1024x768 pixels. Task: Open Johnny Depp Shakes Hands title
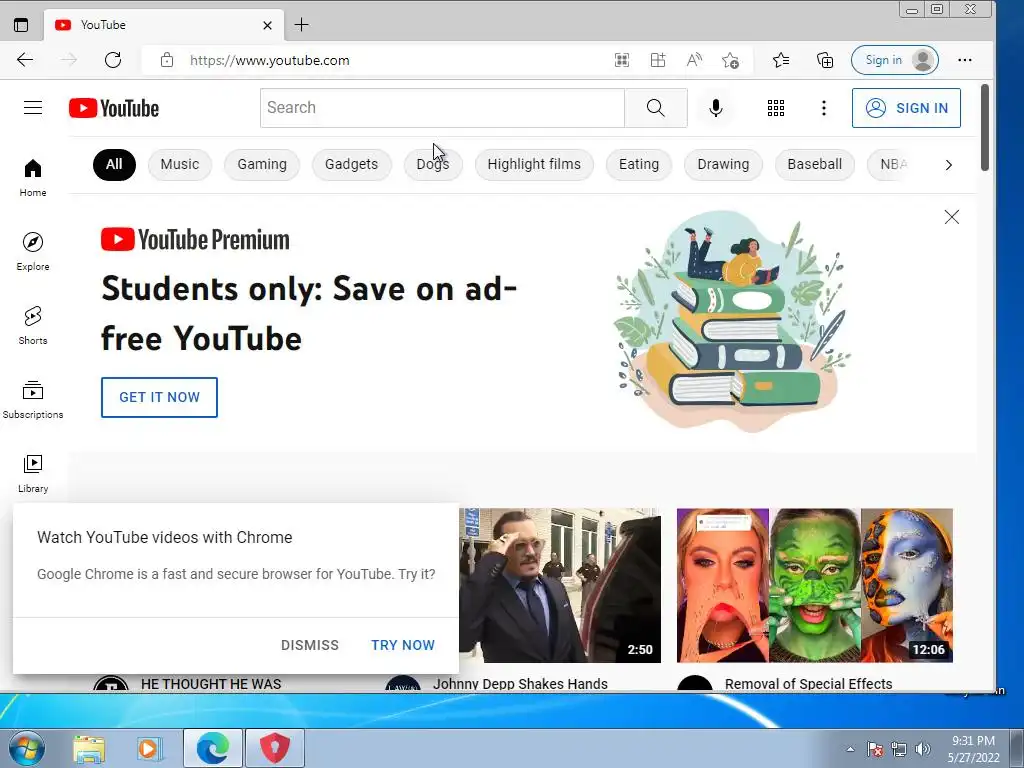[520, 684]
